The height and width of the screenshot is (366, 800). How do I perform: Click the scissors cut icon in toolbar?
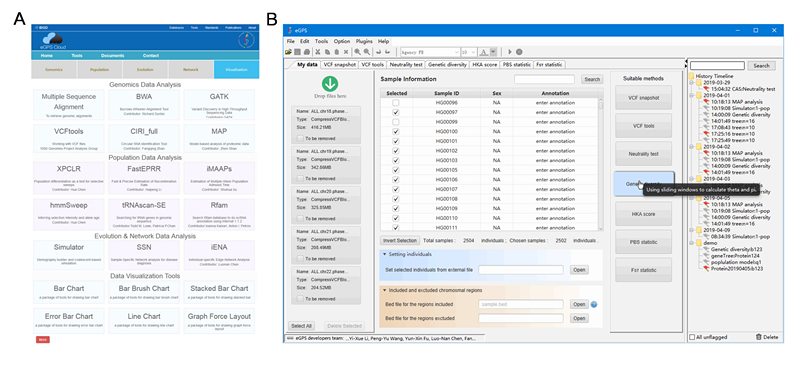[317, 52]
